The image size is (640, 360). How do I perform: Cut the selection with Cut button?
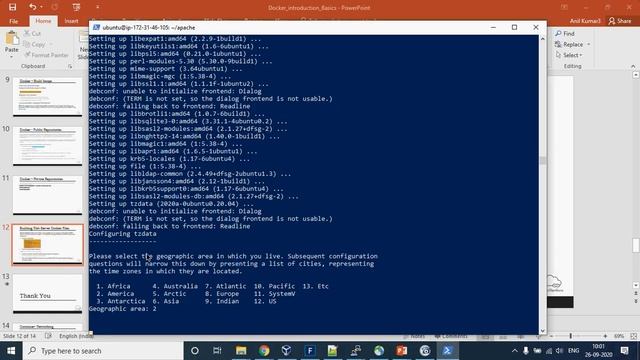point(32,33)
